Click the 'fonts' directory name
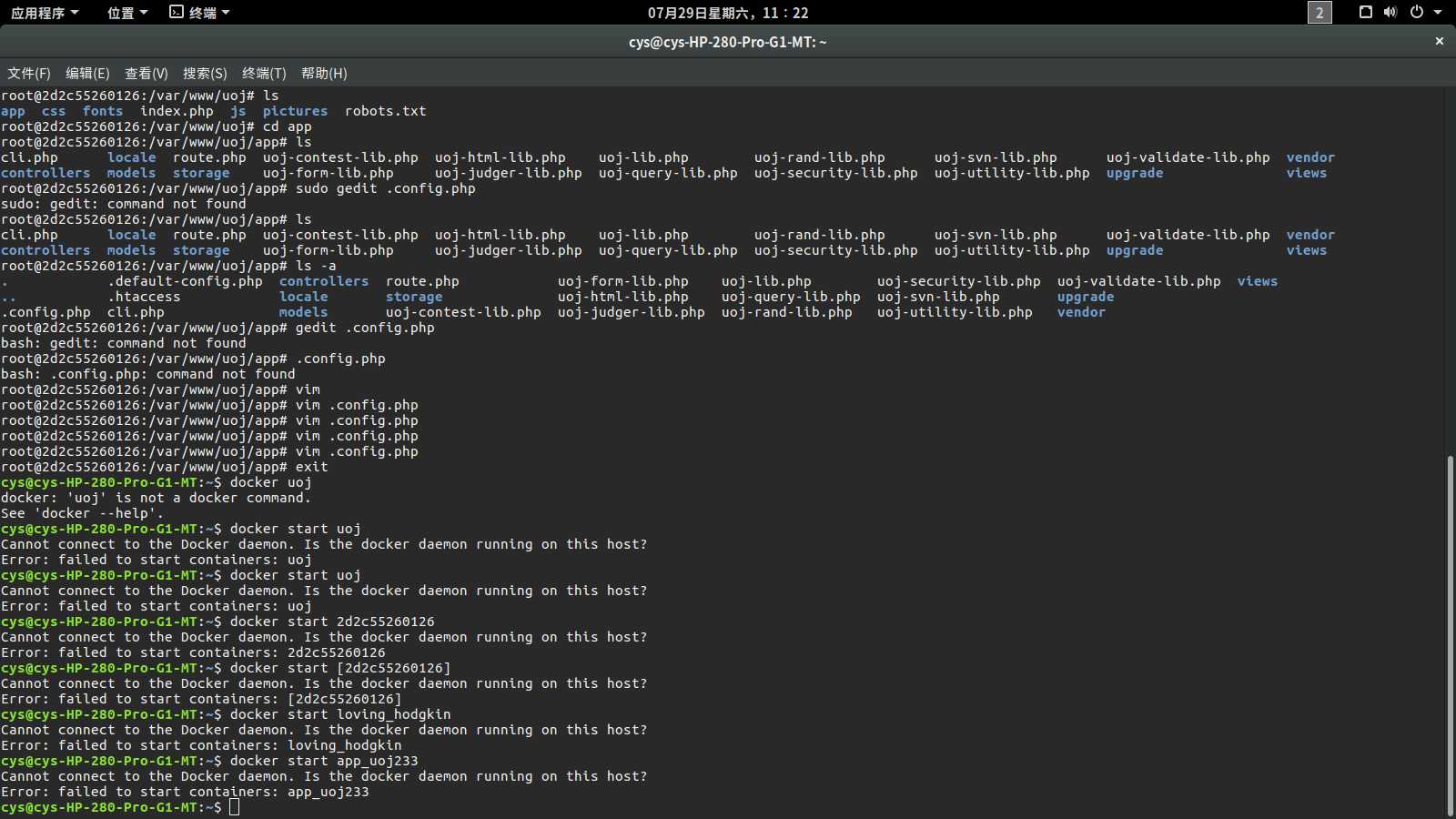Screen dimensions: 1456x819 (103, 111)
